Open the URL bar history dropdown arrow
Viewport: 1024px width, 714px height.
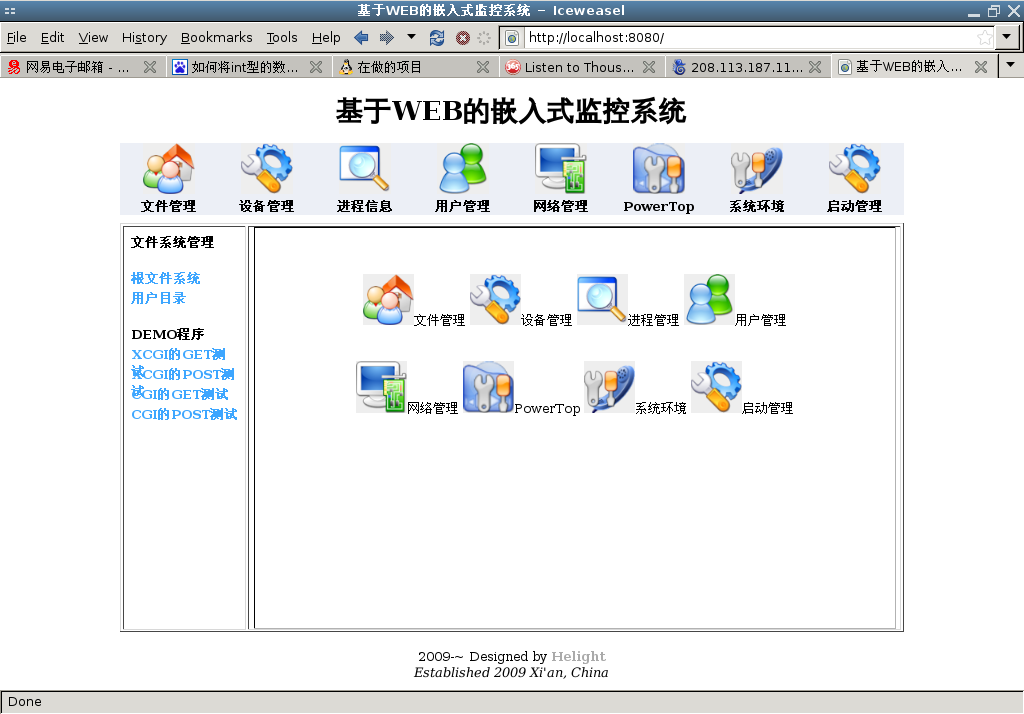coord(1008,38)
